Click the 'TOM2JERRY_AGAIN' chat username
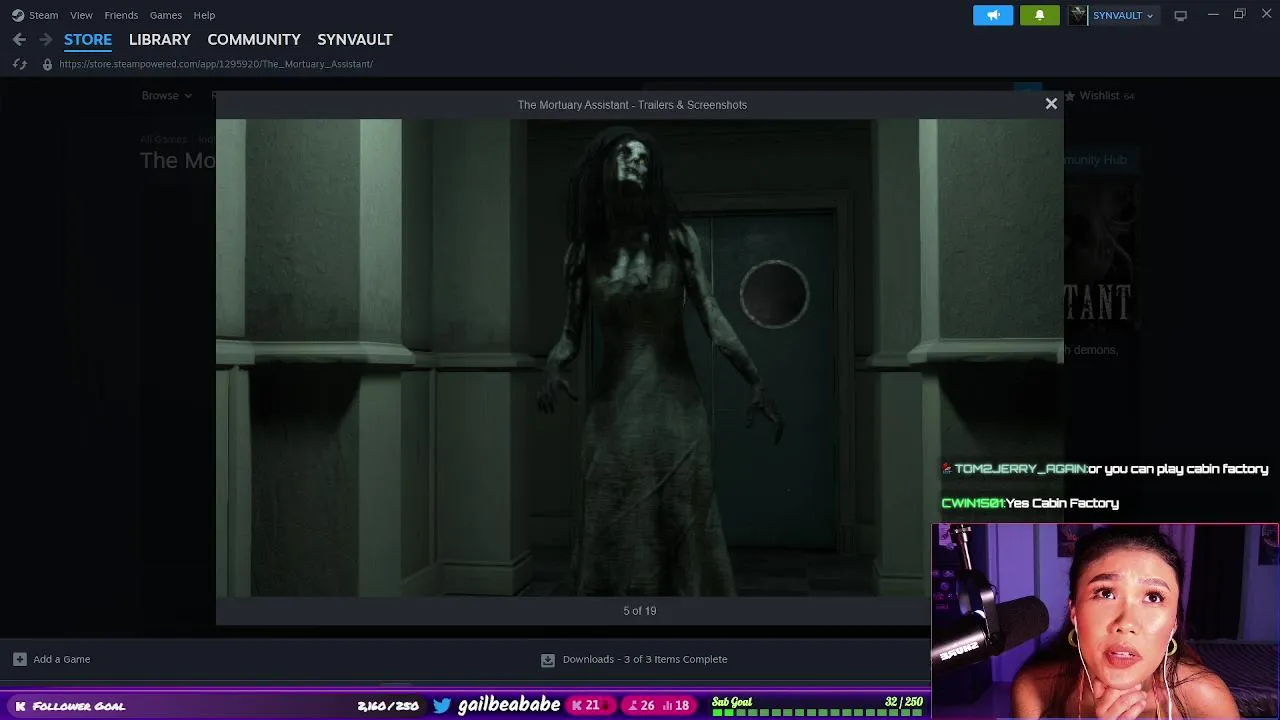Image resolution: width=1280 pixels, height=720 pixels. [x=1020, y=469]
